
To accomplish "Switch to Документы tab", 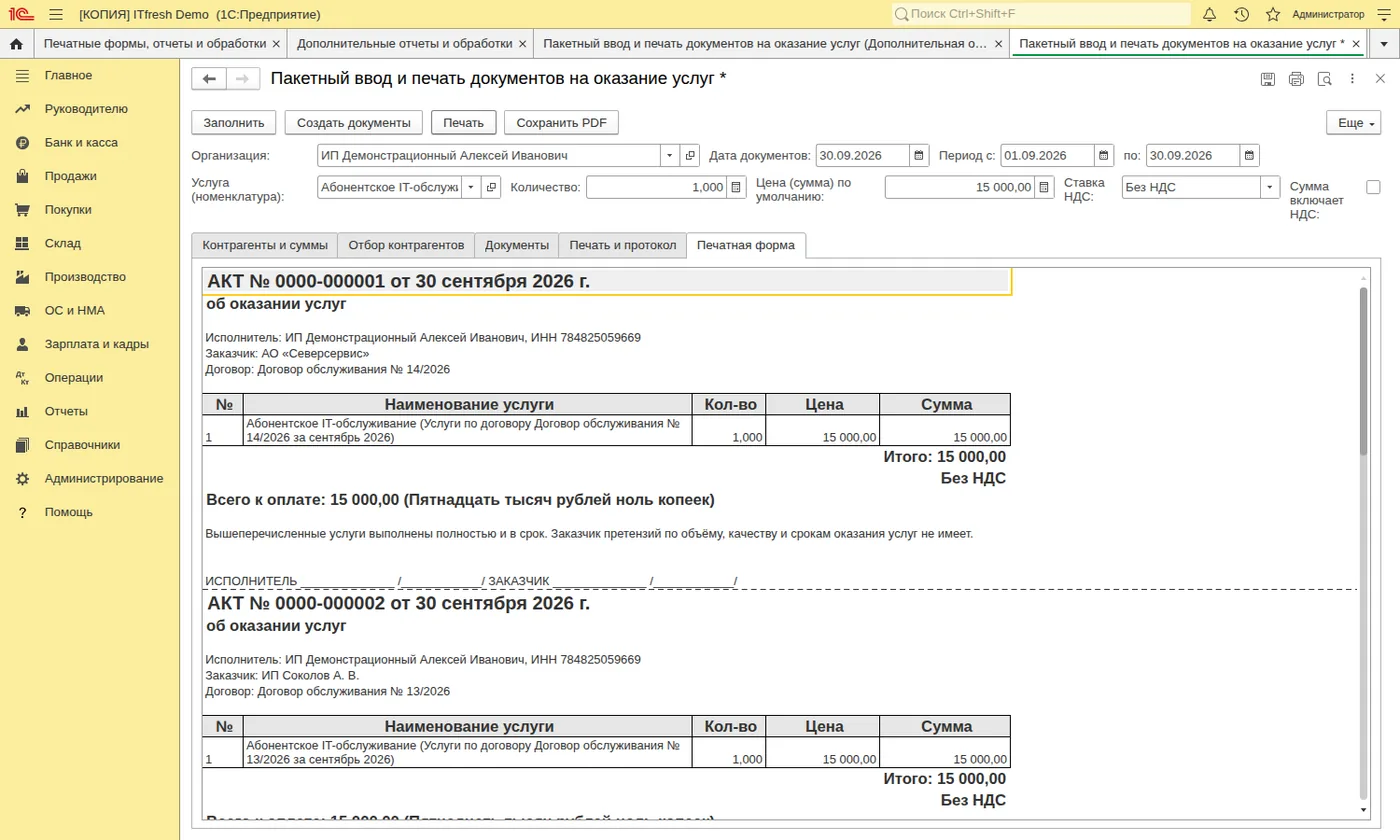I will point(517,245).
